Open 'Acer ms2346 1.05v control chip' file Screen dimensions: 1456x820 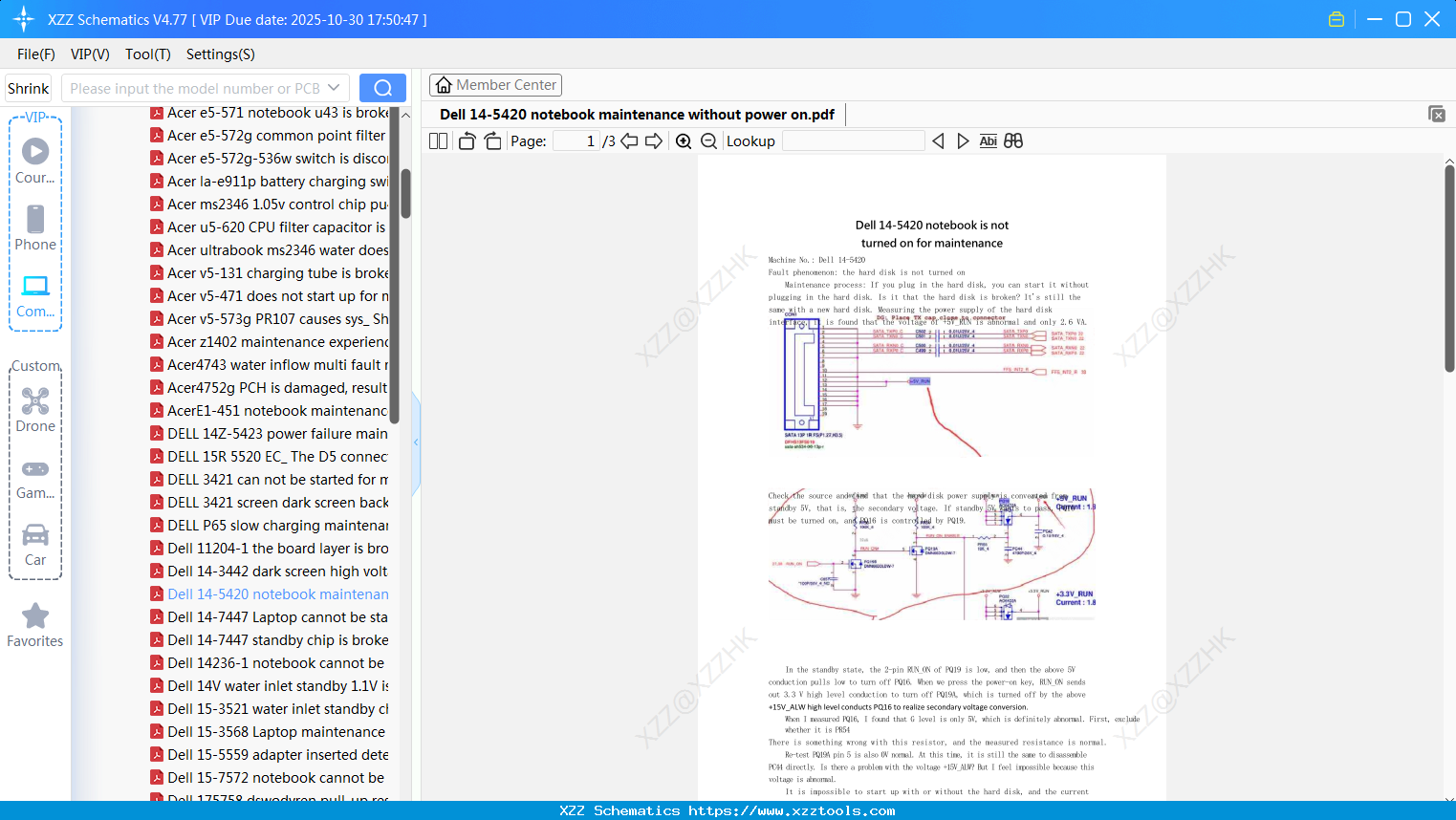click(269, 205)
